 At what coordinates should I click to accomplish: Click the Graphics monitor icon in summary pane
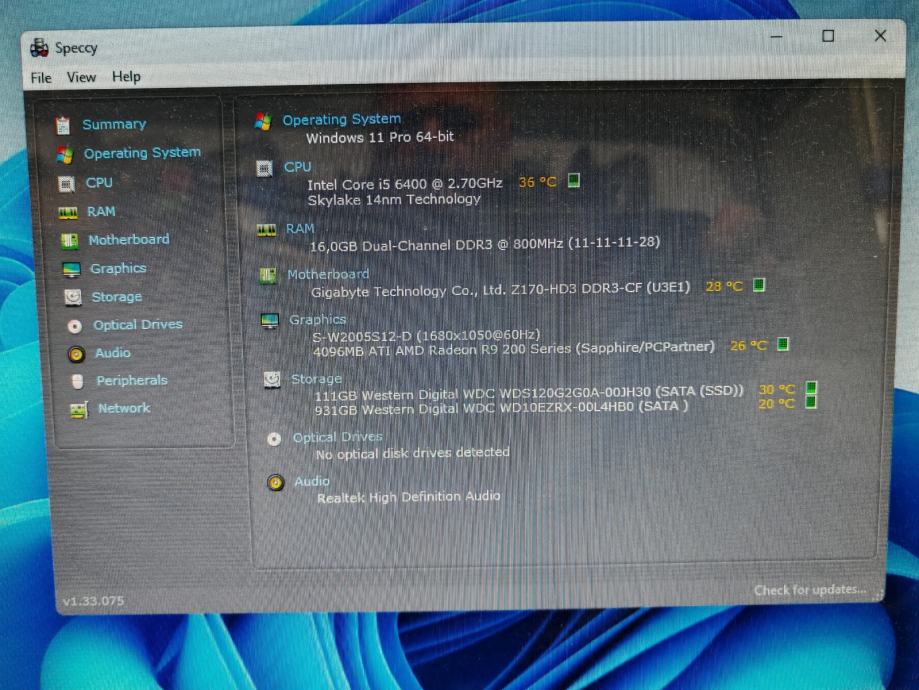pos(270,321)
